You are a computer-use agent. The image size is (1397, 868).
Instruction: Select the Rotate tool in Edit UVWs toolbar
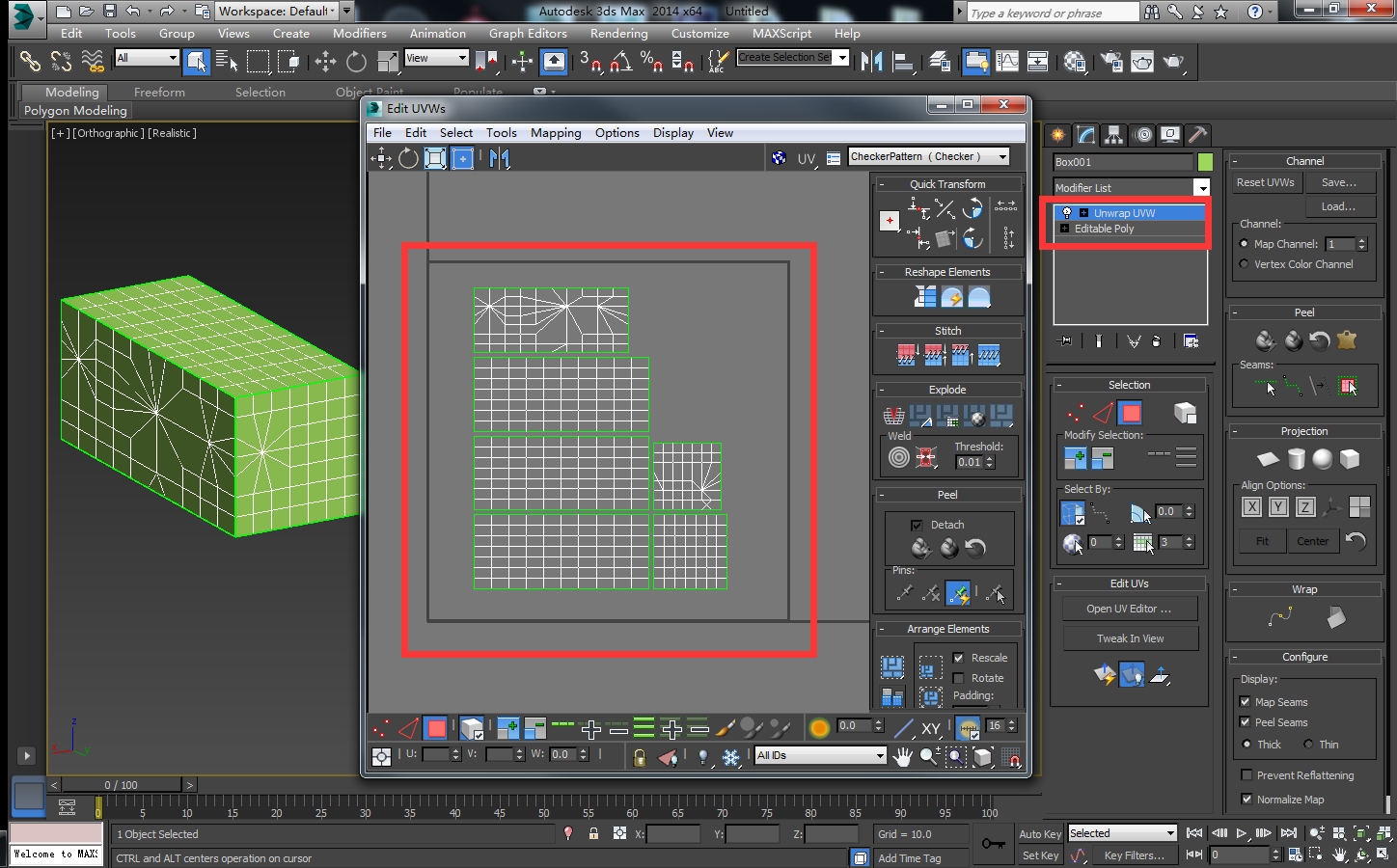click(x=408, y=158)
